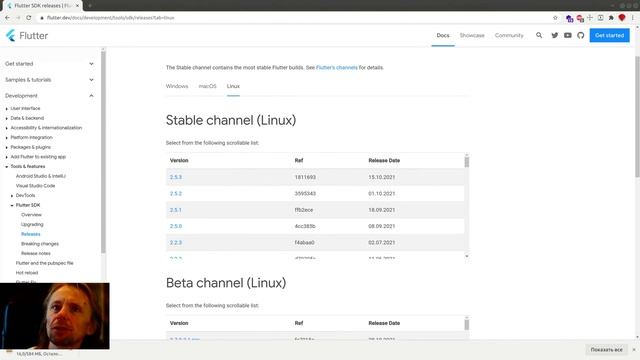Download stable version 2.5.0
The width and height of the screenshot is (640, 360).
click(x=176, y=226)
